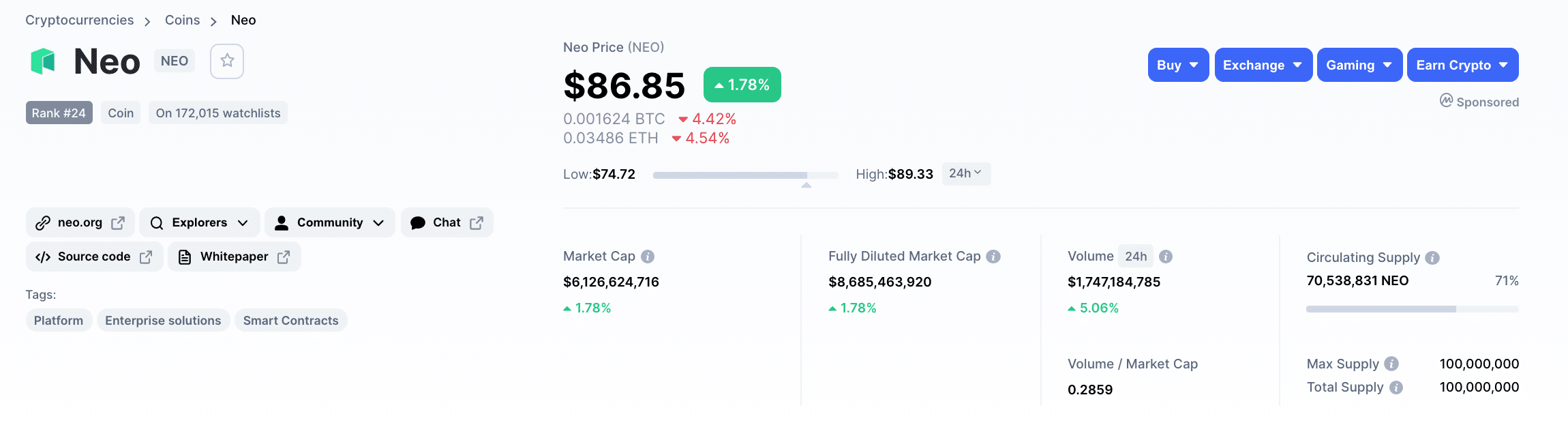Image resolution: width=1568 pixels, height=423 pixels.
Task: Open the Gaming dropdown
Action: tap(1359, 65)
